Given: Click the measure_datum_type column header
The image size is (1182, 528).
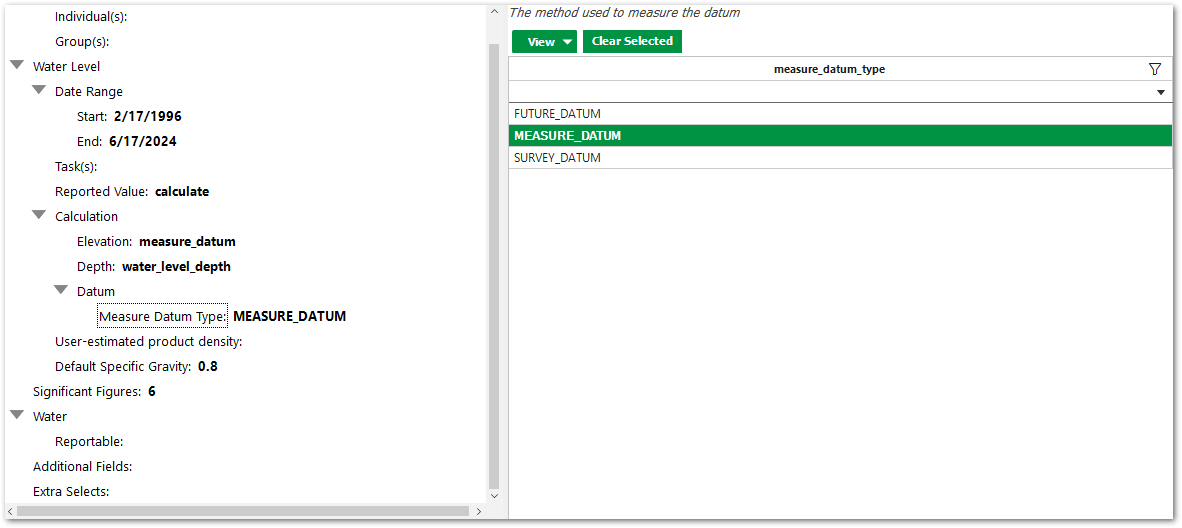Looking at the screenshot, I should click(x=828, y=69).
